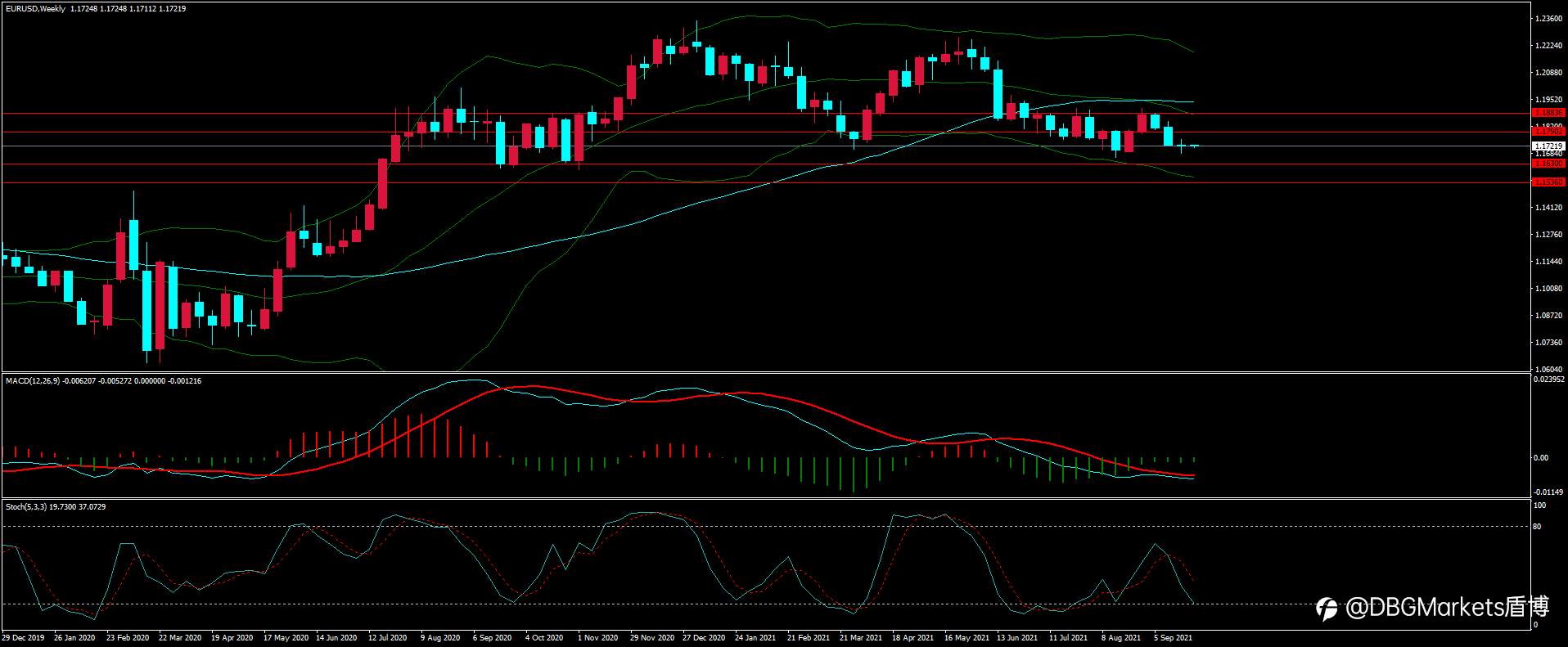Click the 21 Mar 2021 date label

861,637
